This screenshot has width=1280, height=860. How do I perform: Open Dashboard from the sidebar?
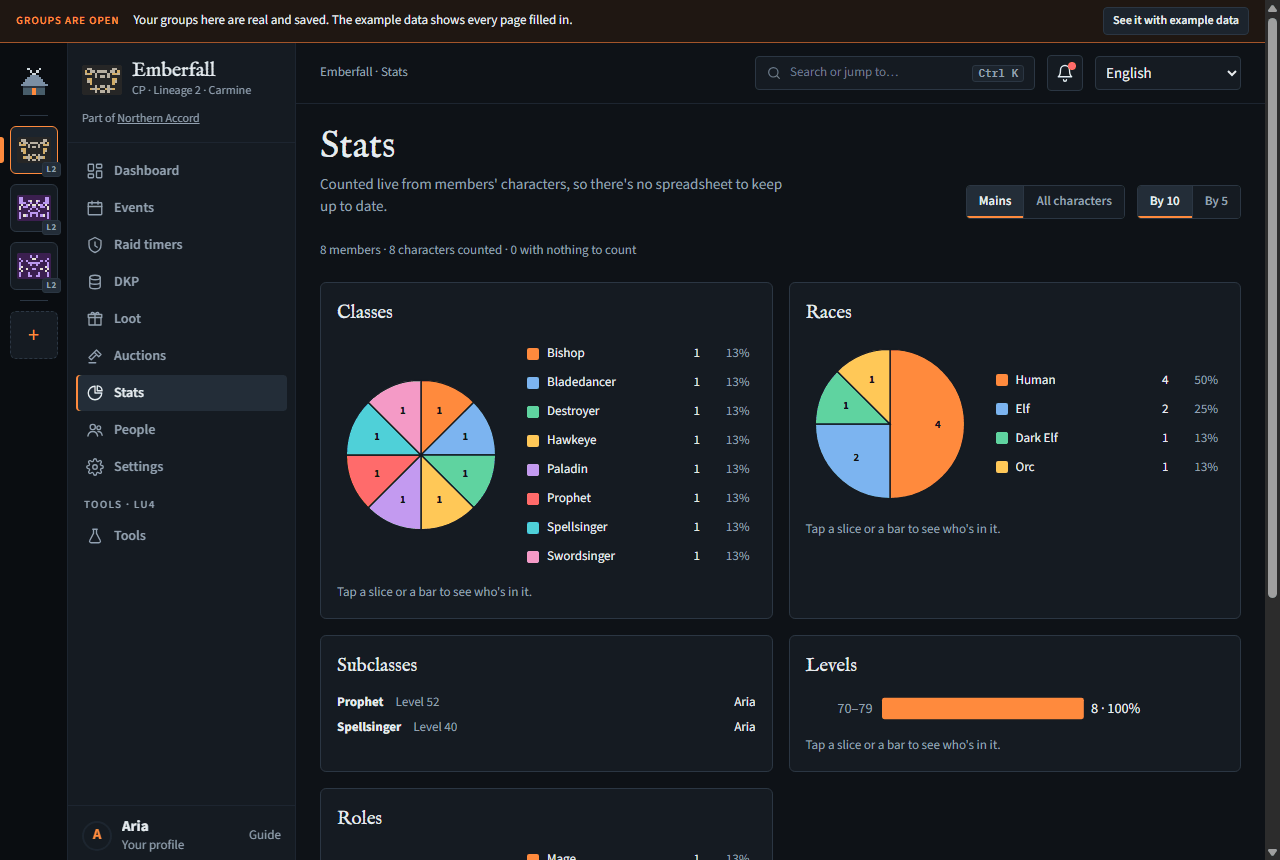pyautogui.click(x=181, y=171)
